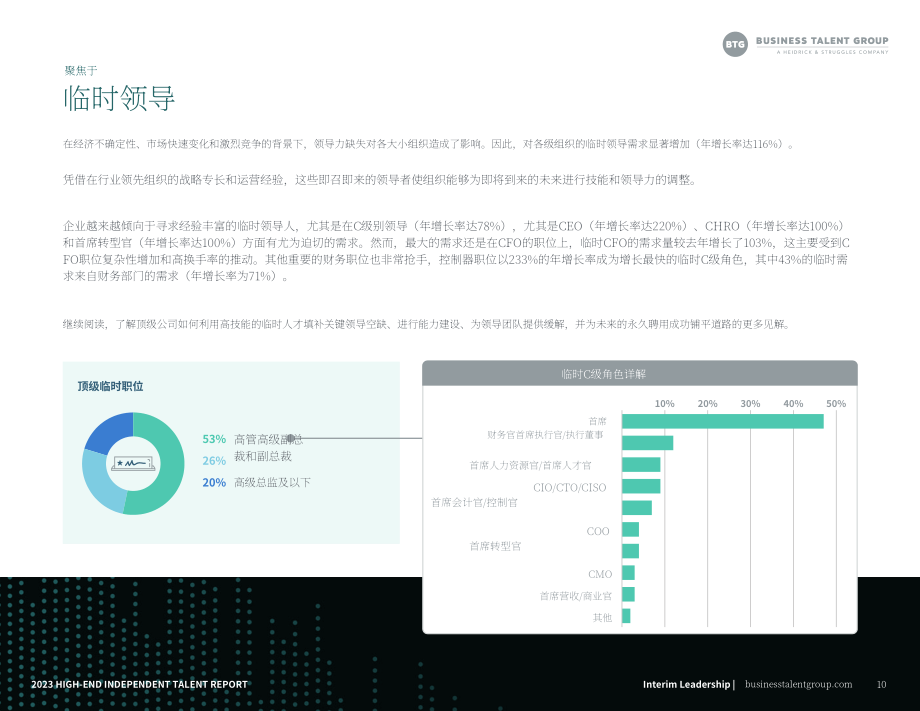
Task: Click the BTG circular logo badge
Action: tap(735, 45)
